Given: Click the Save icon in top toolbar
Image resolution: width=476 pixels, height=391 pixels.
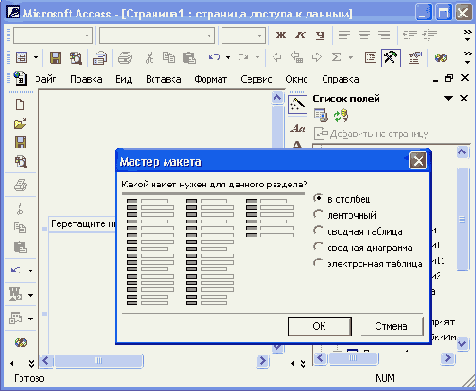Looking at the screenshot, I should [x=55, y=58].
